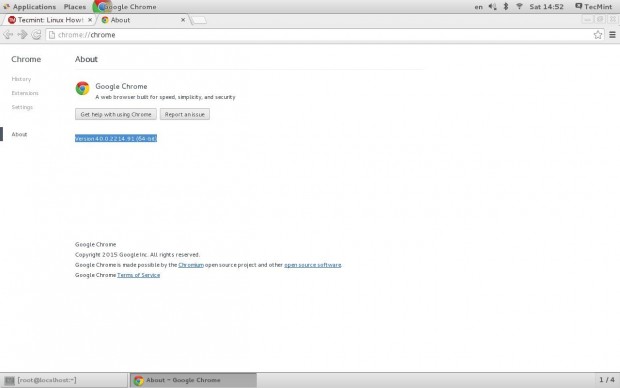Screen dimensions: 620x388
Task: Switch to the root@localhost terminal in taskbar
Action: (64, 380)
